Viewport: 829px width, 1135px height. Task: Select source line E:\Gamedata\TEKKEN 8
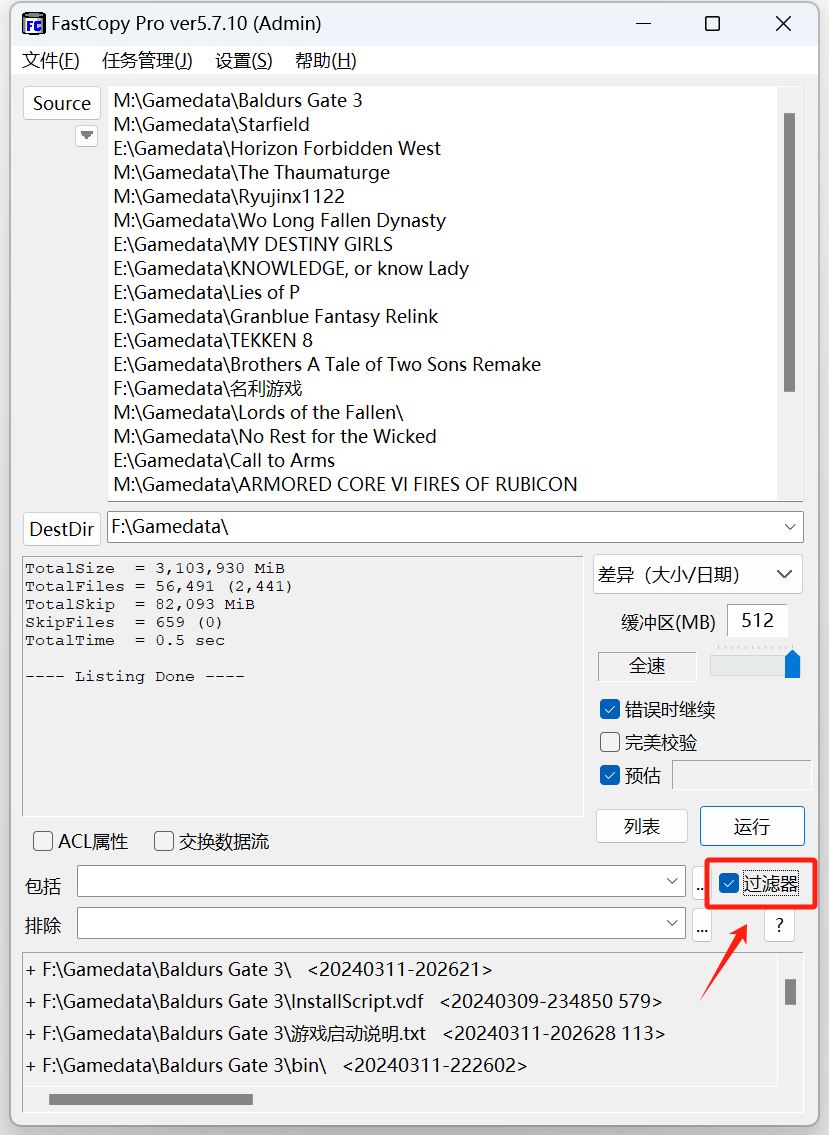[x=213, y=340]
